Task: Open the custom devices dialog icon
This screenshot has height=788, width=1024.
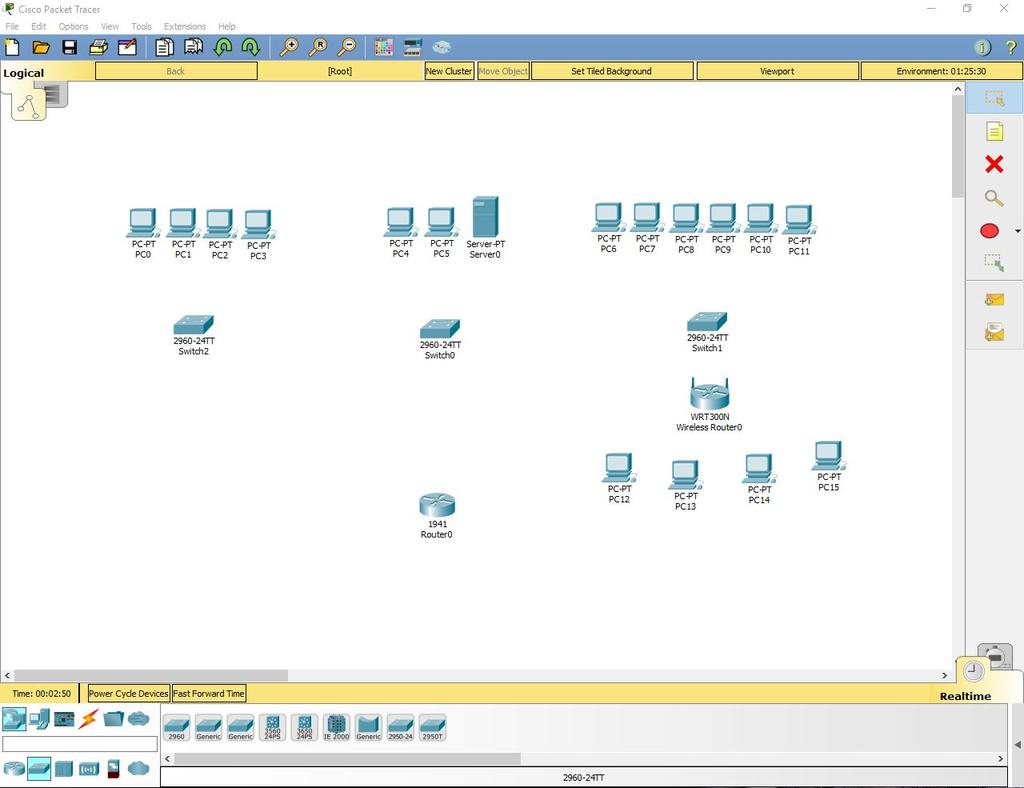Action: point(413,47)
